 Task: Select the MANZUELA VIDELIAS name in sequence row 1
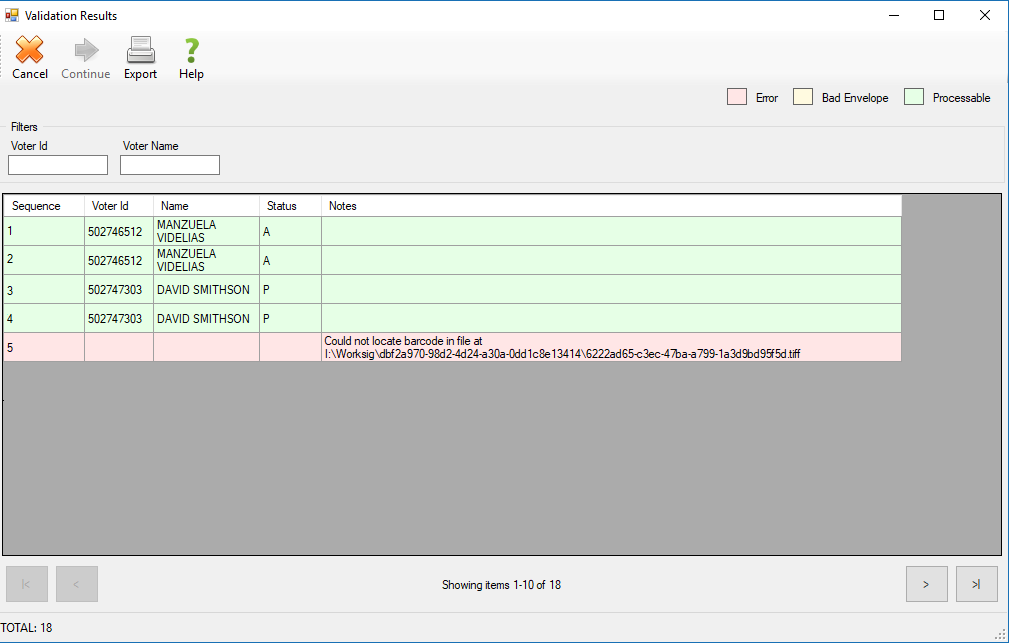coord(207,232)
